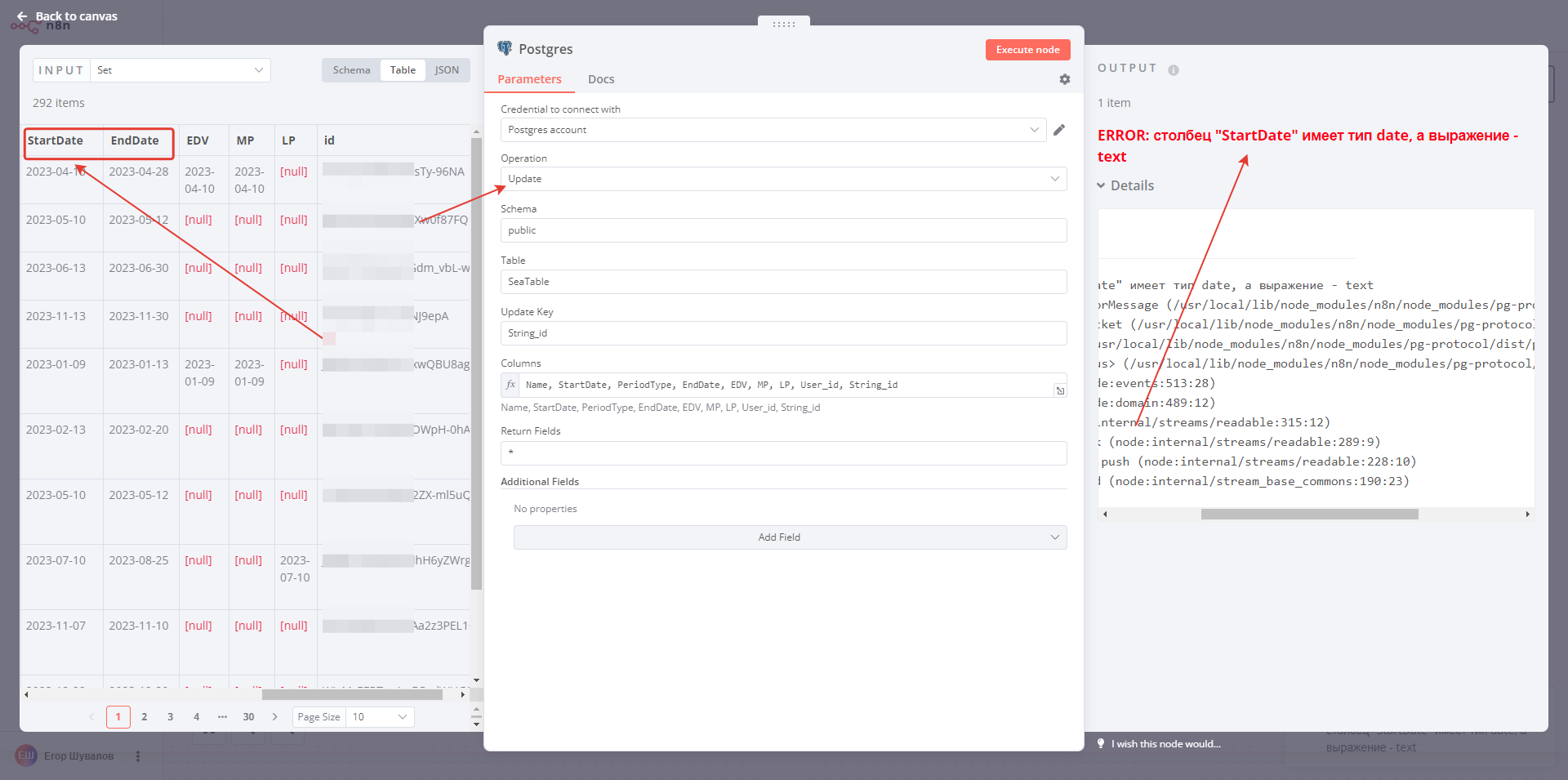Click the Postgres elephant icon in node header
1568x780 pixels.
point(506,48)
